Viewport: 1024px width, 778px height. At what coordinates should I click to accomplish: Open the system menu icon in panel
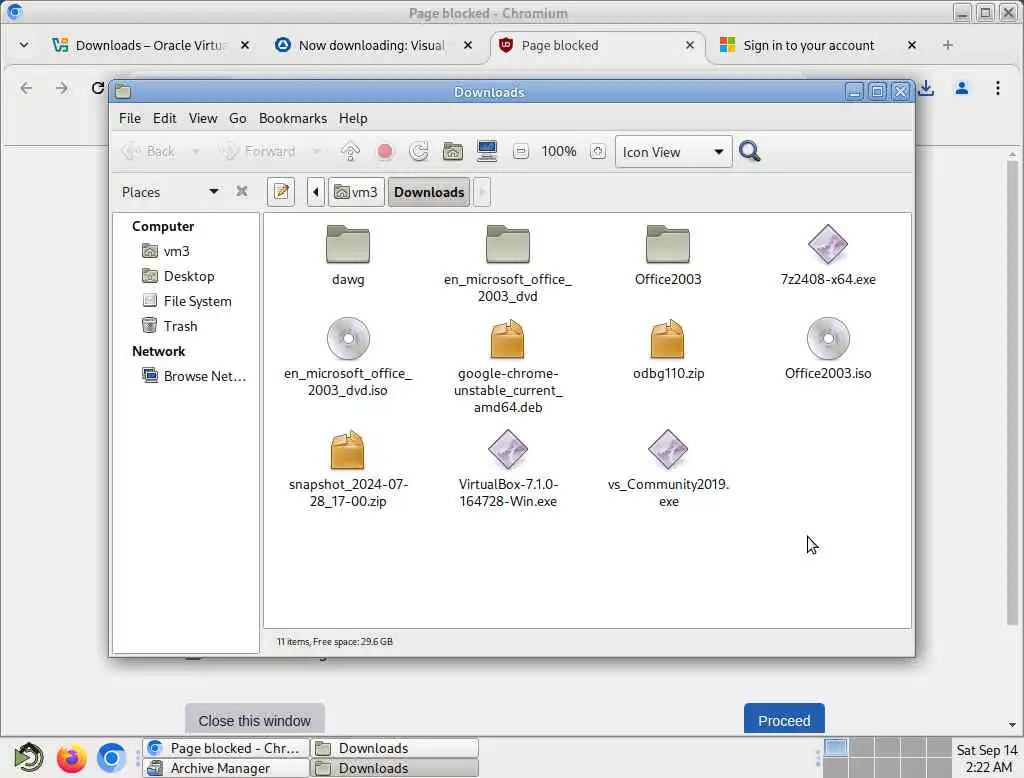click(x=29, y=758)
